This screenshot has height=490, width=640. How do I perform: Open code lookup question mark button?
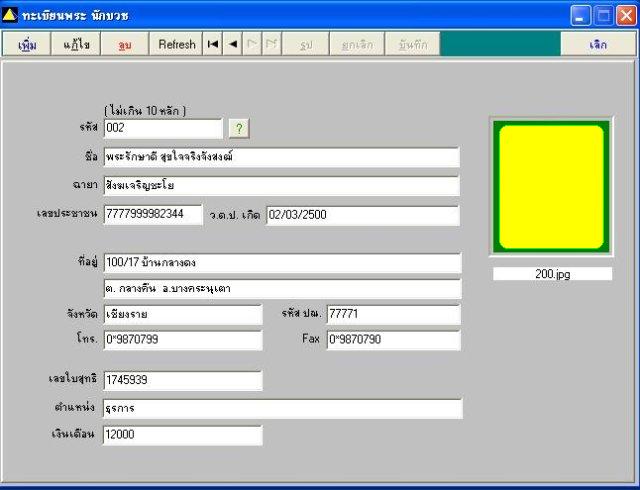[239, 129]
